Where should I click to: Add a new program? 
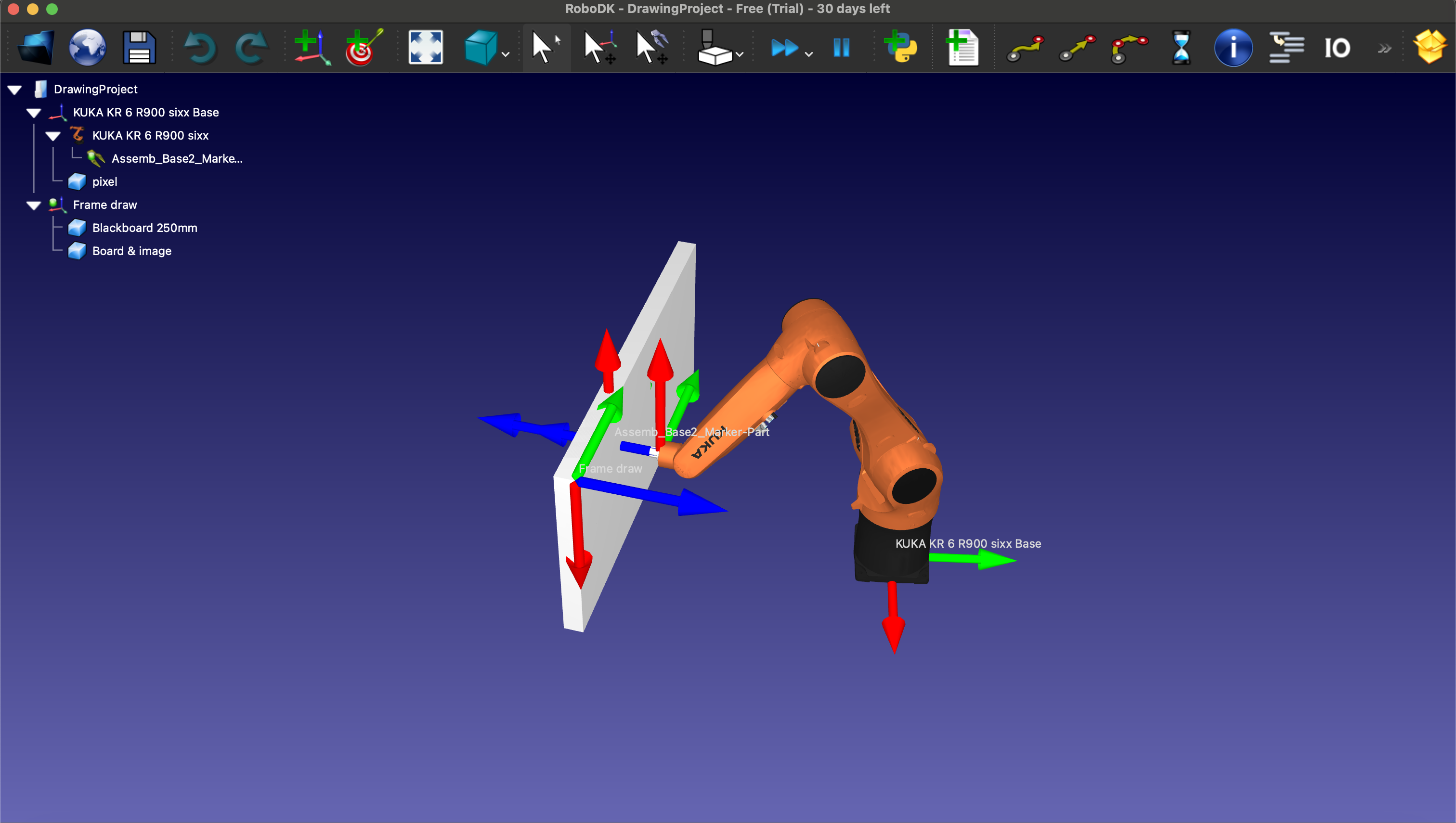962,48
